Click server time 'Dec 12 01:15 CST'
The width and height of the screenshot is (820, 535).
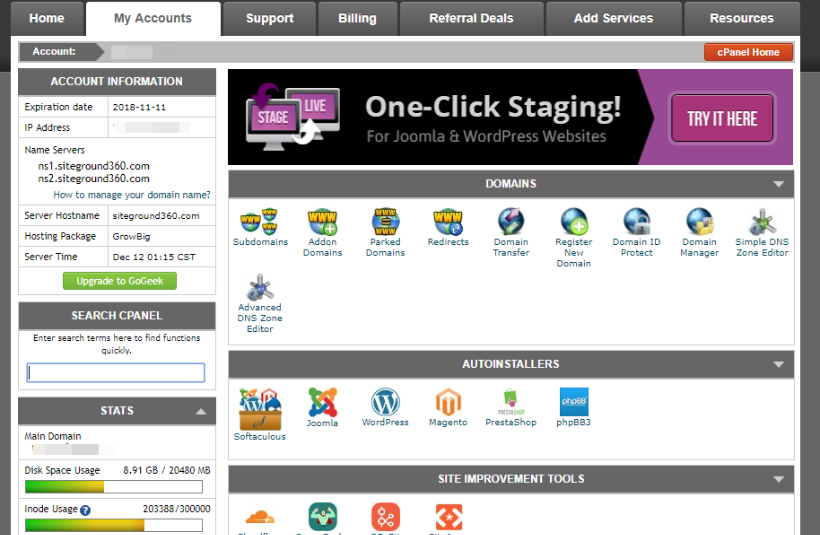(154, 257)
